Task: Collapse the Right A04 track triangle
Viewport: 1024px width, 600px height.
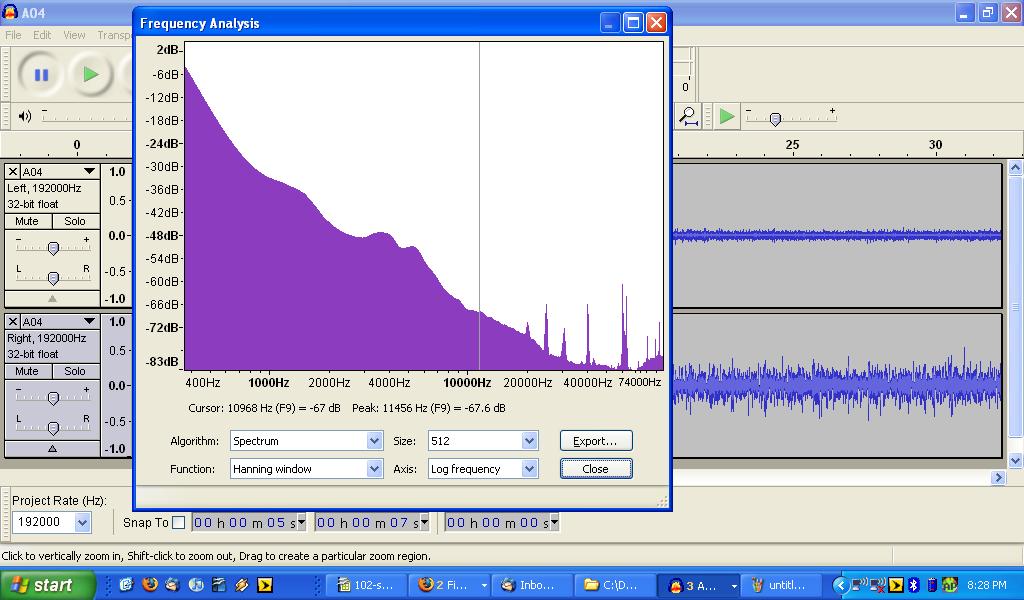Action: tap(52, 449)
